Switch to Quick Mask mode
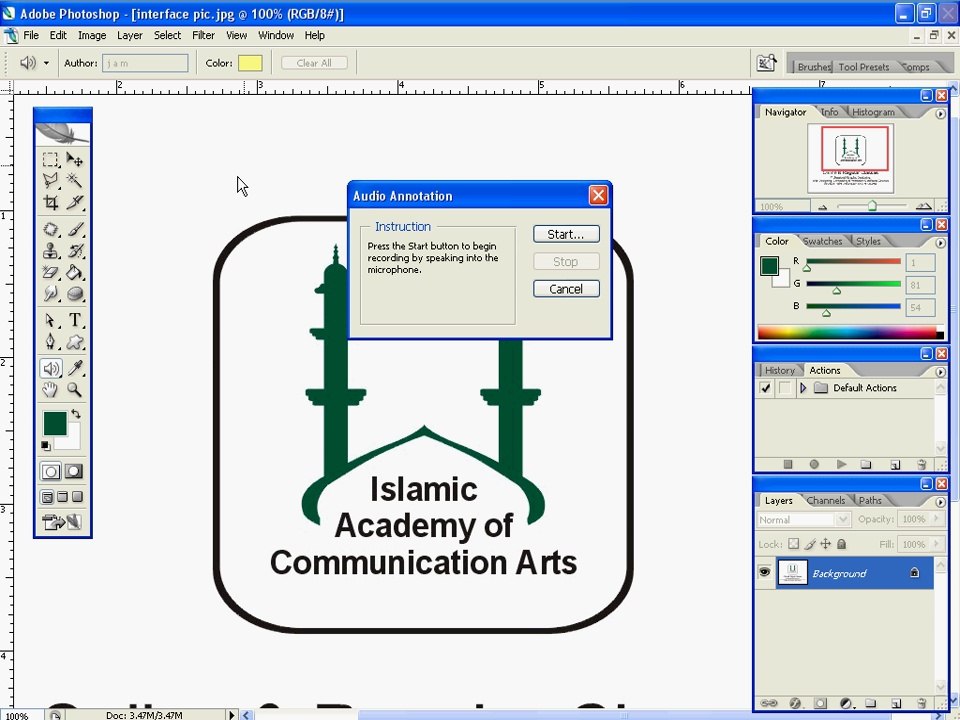 tap(74, 471)
